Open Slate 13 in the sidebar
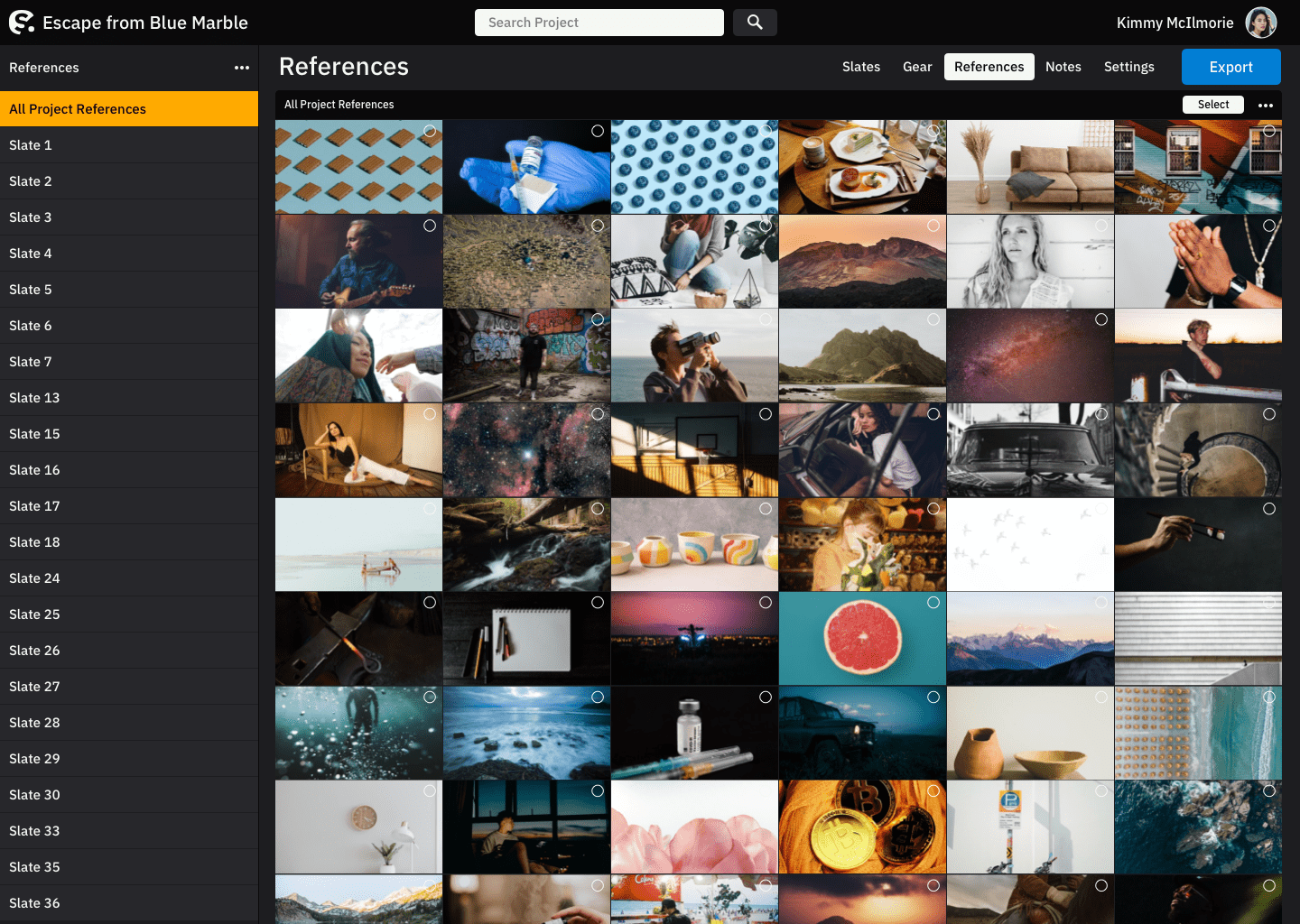Image resolution: width=1300 pixels, height=924 pixels. click(x=34, y=398)
